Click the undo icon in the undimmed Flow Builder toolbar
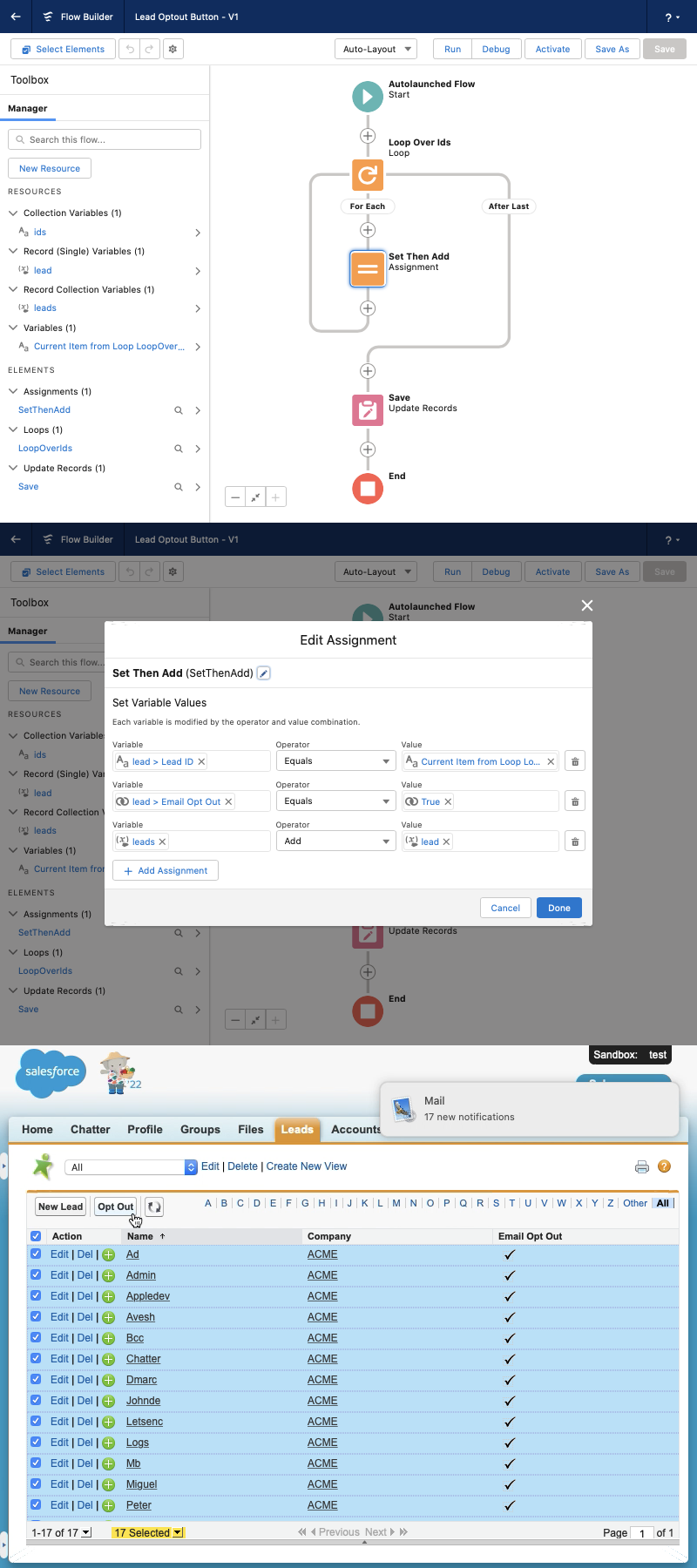 [130, 50]
